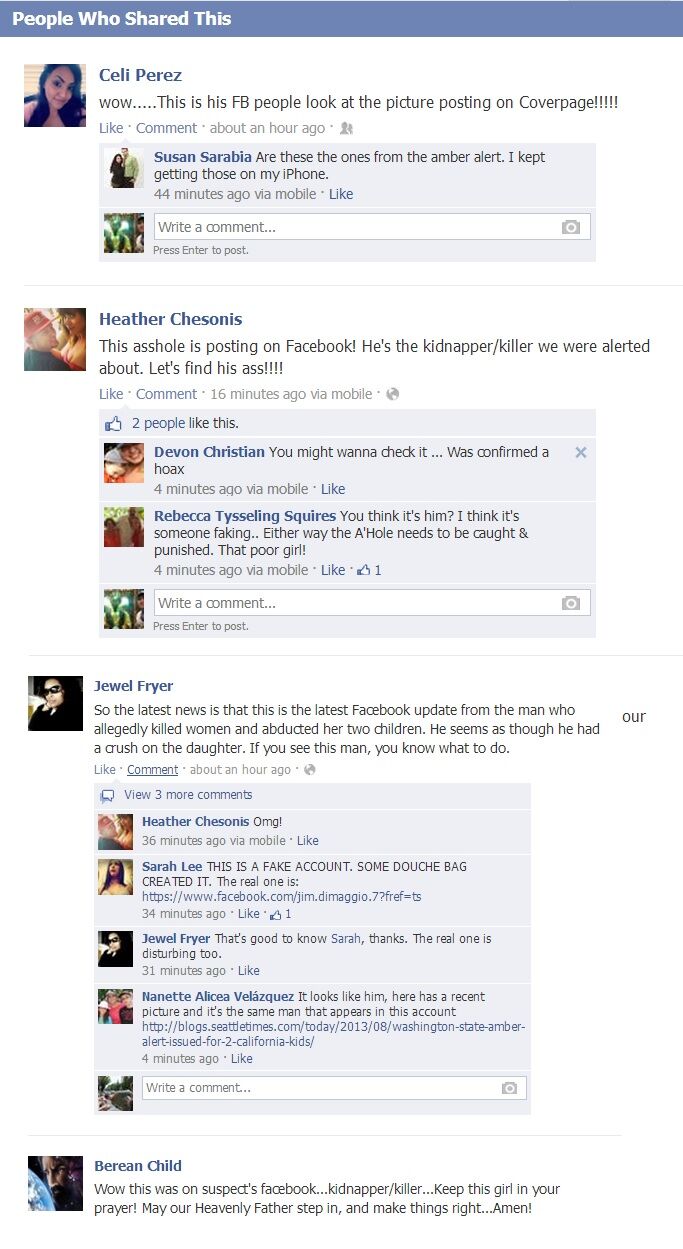Click Comment link under Jewel Fryer post
Screen dimensions: 683x1249
coord(153,770)
